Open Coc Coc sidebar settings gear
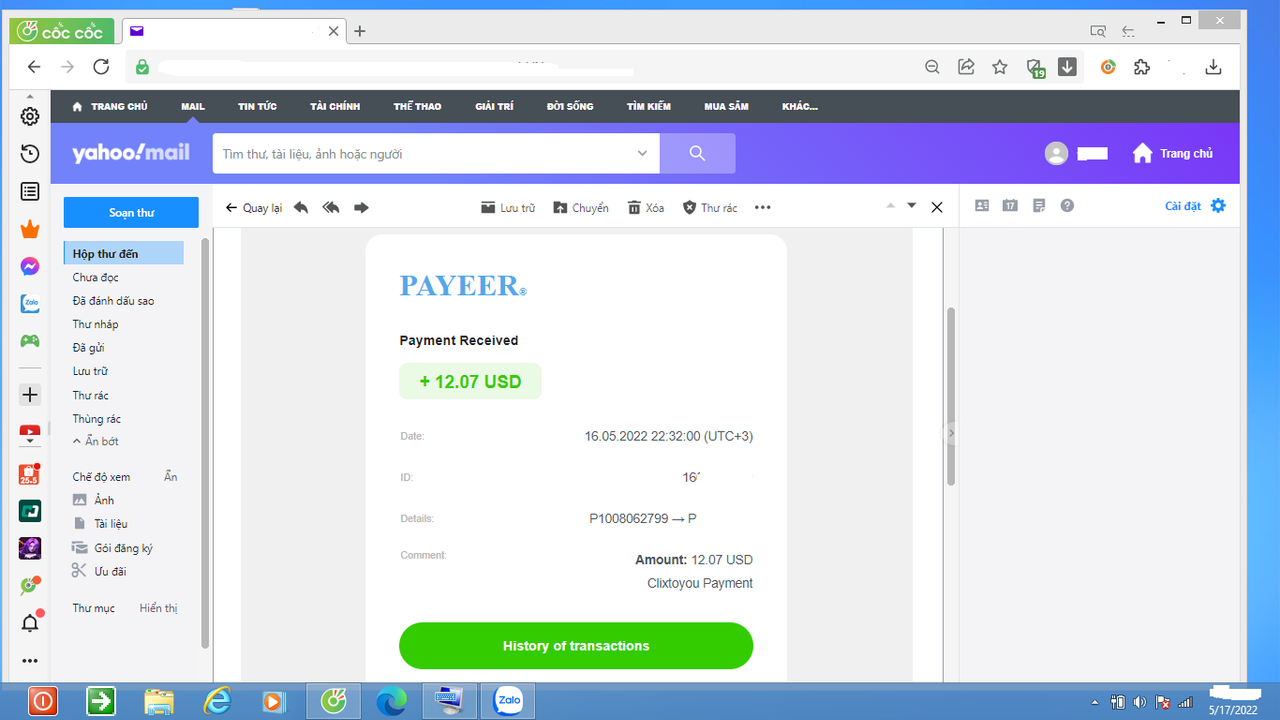 (x=30, y=116)
